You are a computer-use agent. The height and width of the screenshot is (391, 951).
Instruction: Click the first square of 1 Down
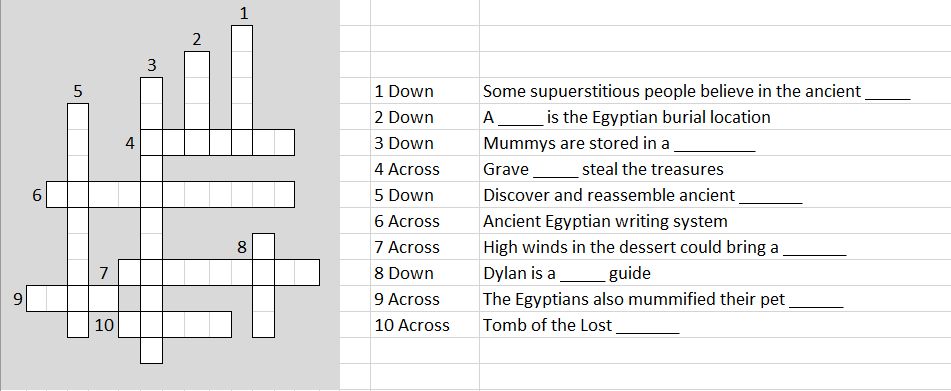click(242, 38)
